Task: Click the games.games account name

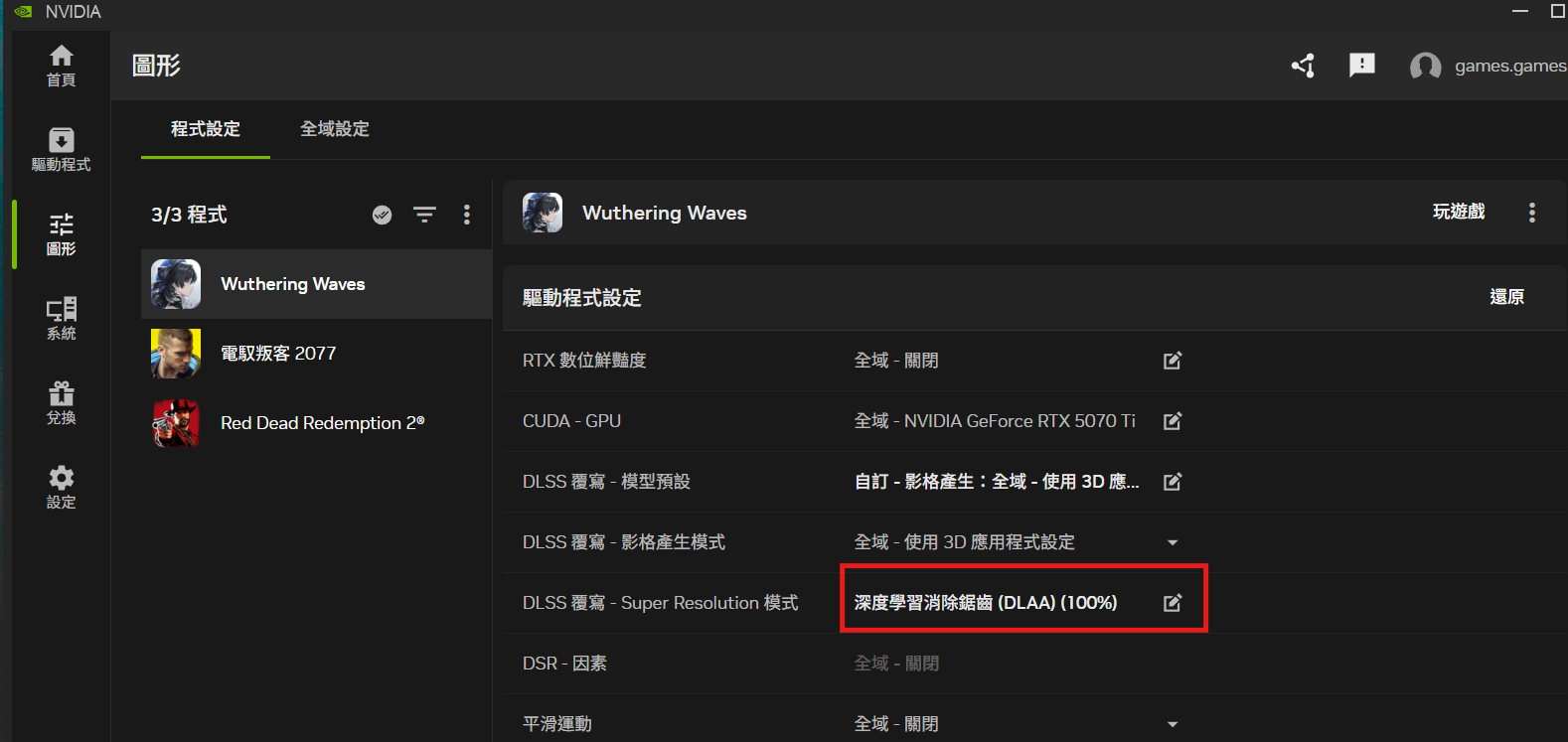Action: (x=1510, y=66)
